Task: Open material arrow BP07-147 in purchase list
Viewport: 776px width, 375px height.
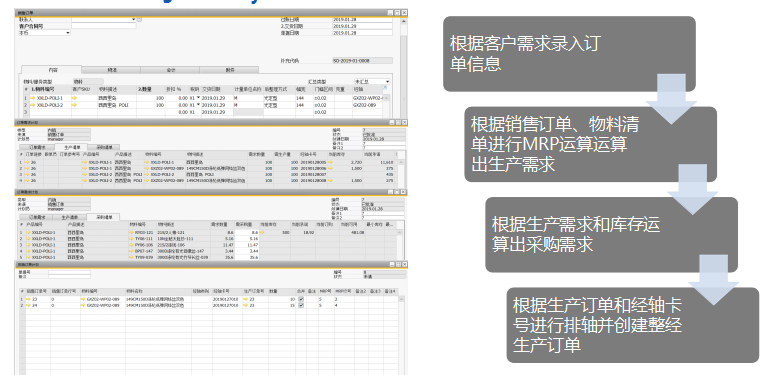Action: [131, 251]
